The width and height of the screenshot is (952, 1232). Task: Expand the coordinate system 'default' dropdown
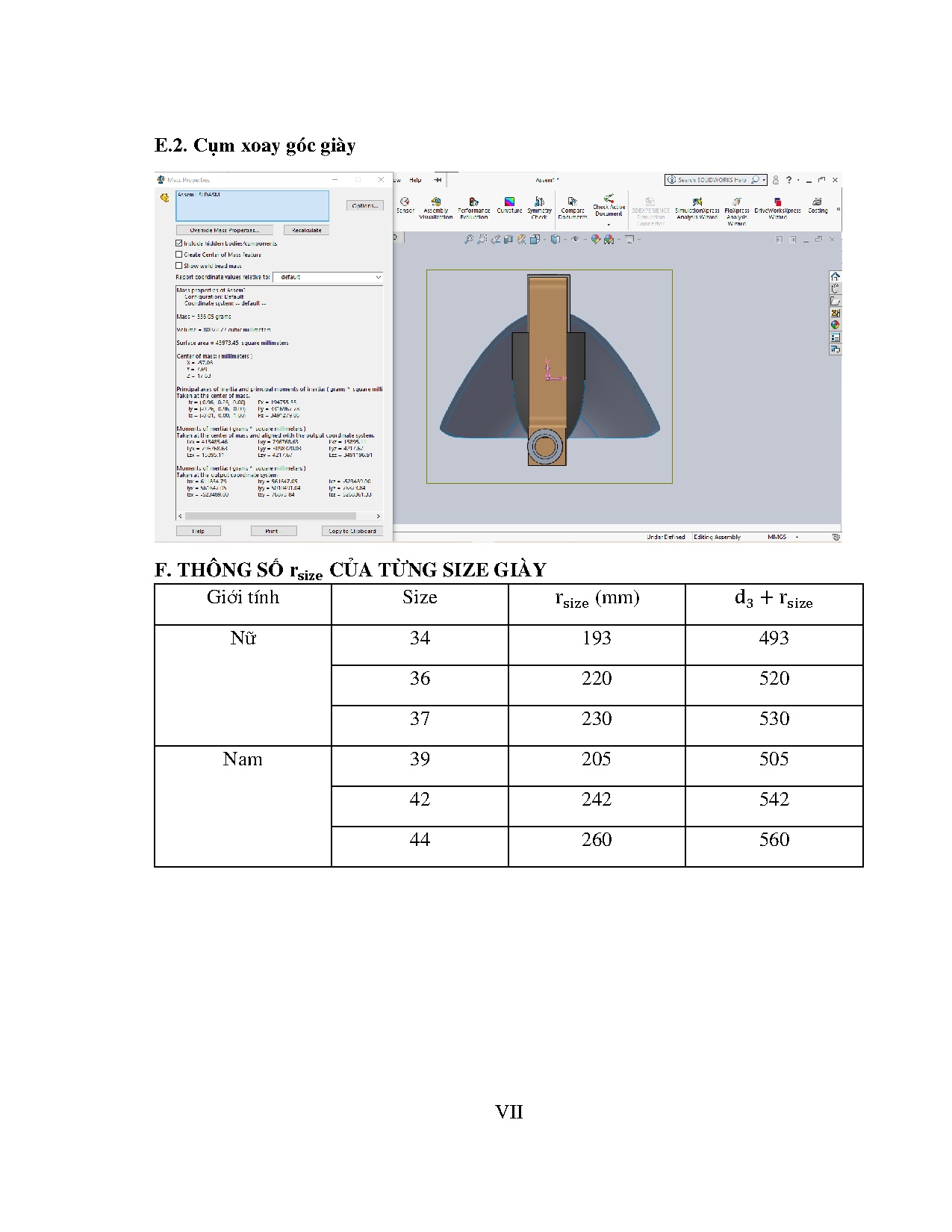point(328,277)
